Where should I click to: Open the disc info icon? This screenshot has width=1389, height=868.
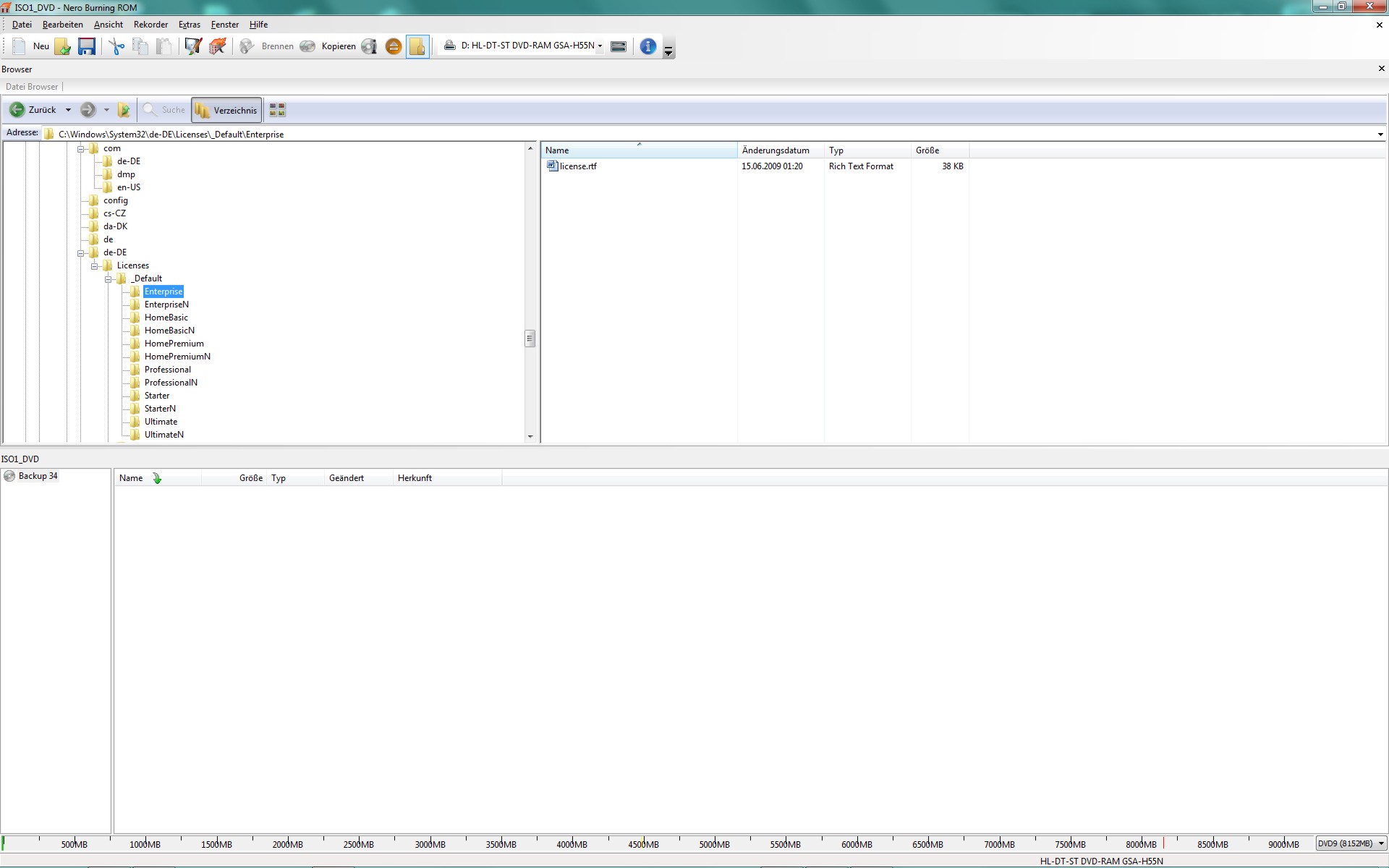coord(369,46)
